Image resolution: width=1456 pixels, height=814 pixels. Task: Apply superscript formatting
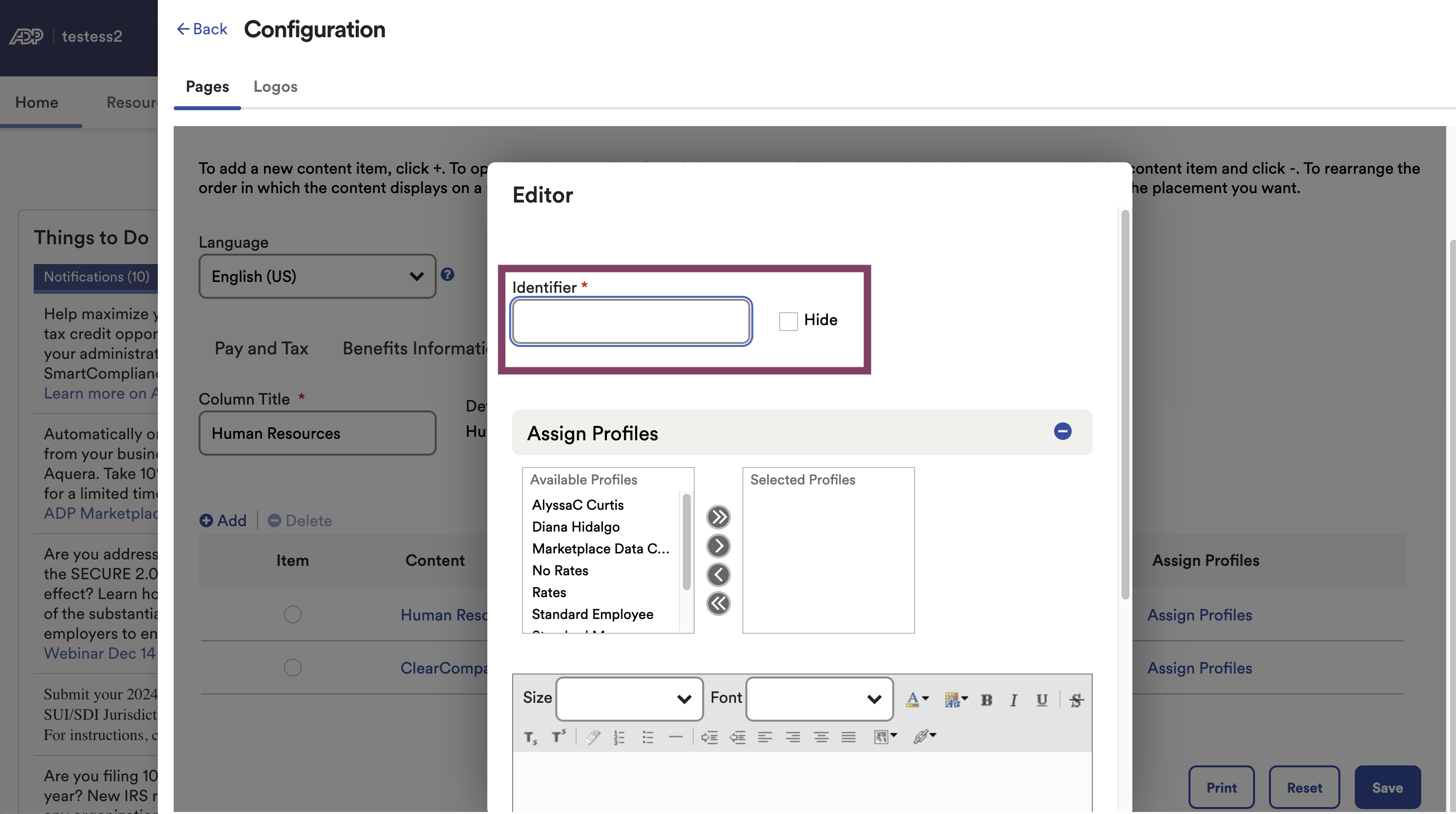[x=558, y=736]
